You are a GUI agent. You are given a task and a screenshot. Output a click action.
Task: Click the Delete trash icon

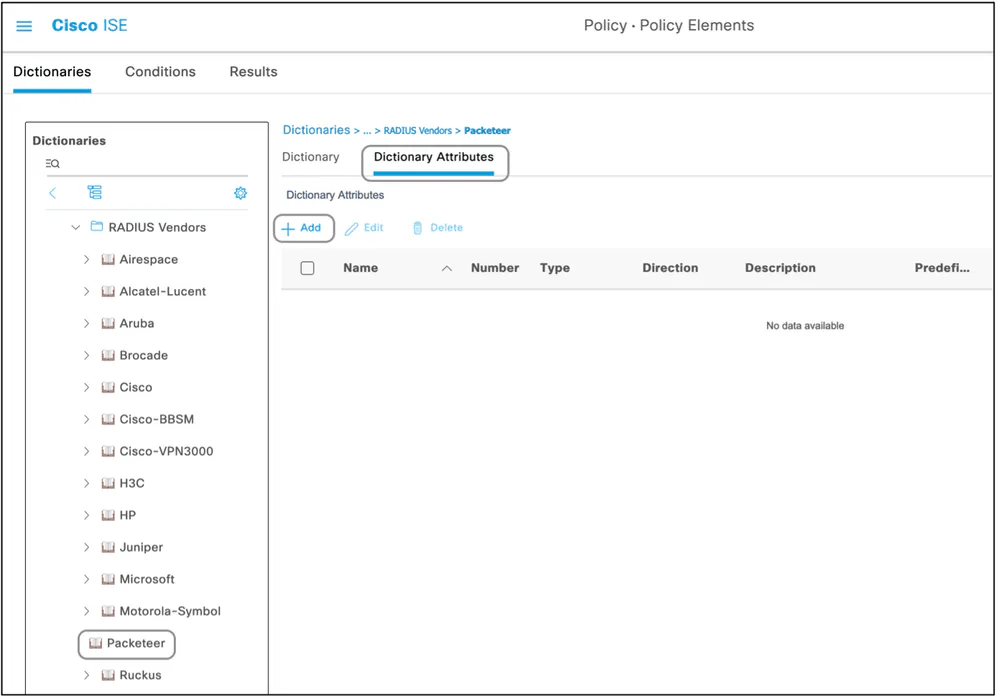436,228
